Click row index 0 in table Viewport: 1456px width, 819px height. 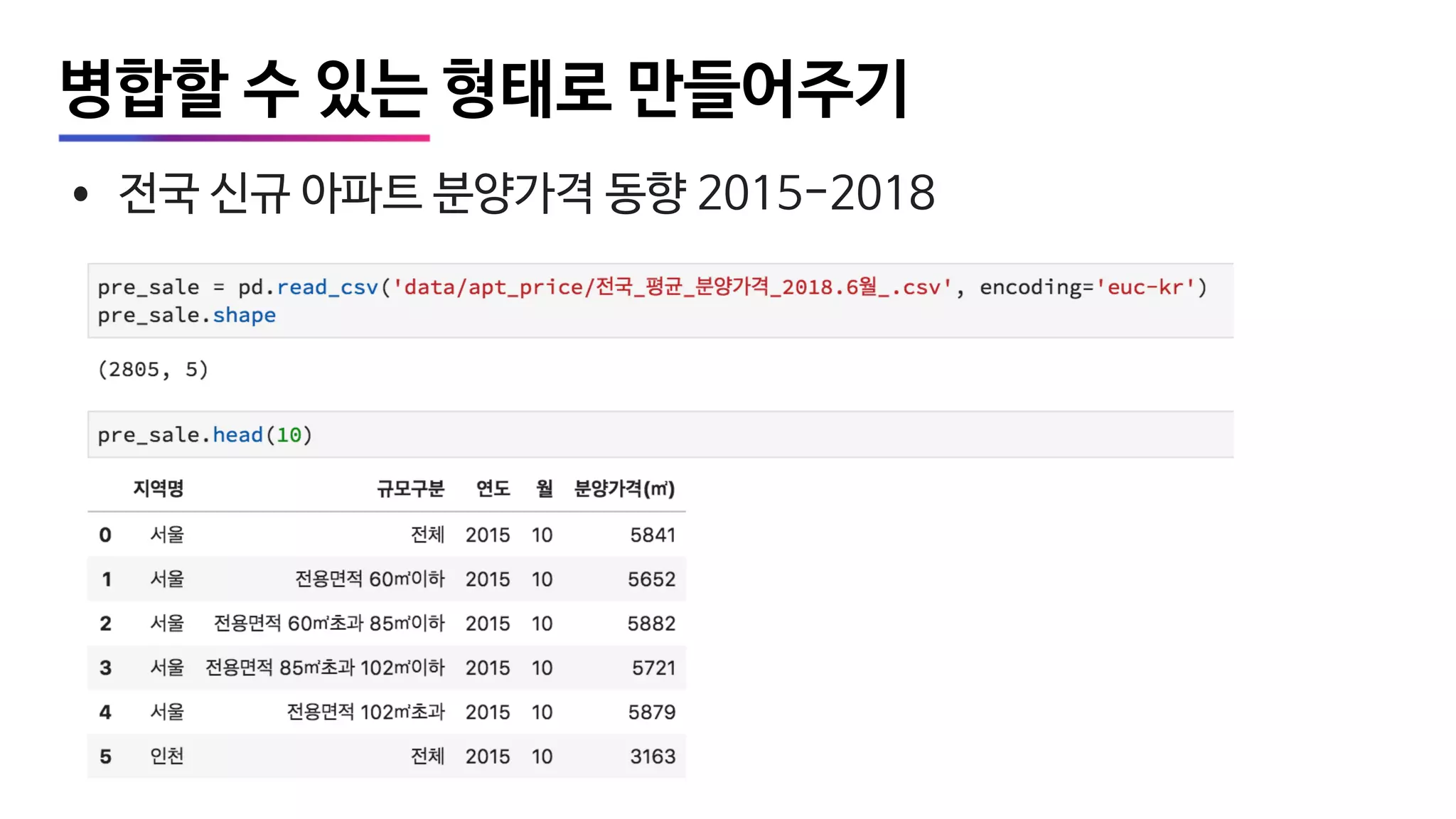pos(105,535)
